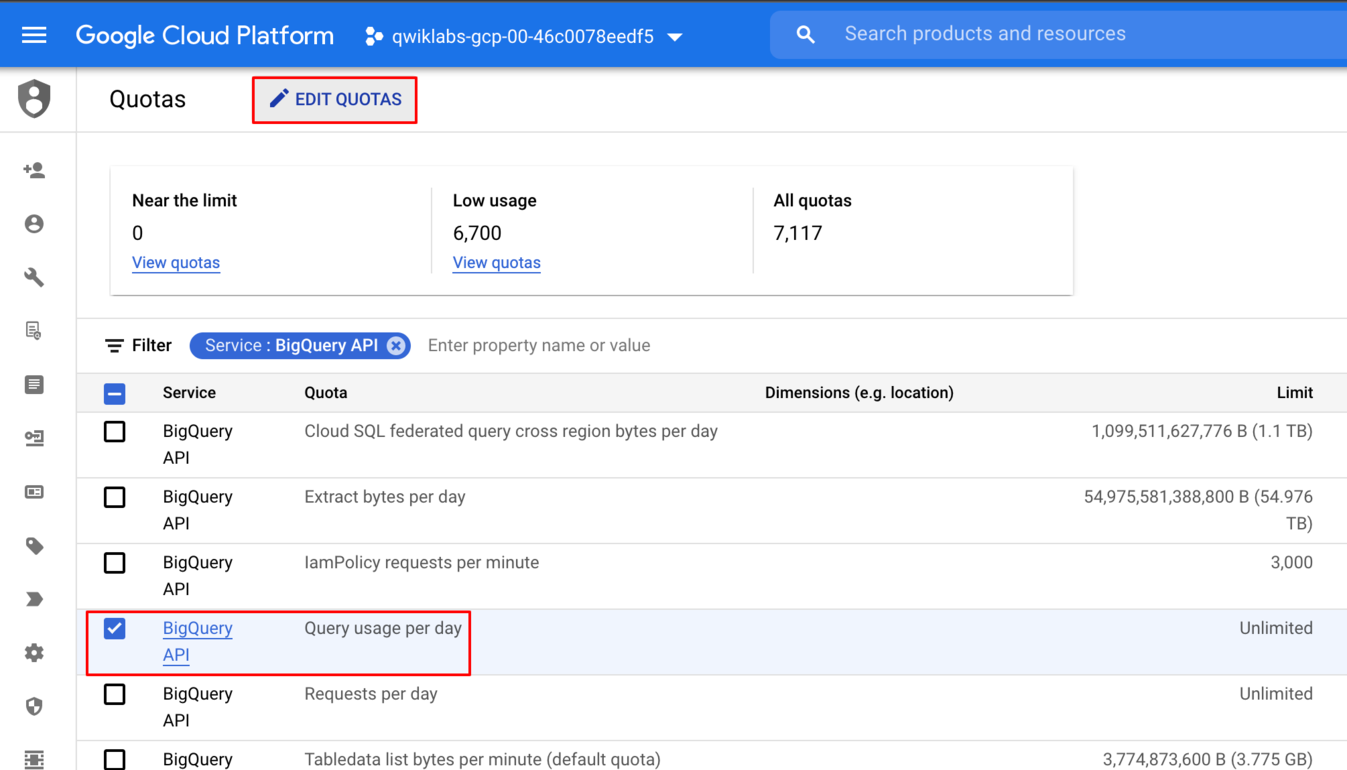
Task: Click the 3,774,873,600 B limit value
Action: click(1208, 760)
